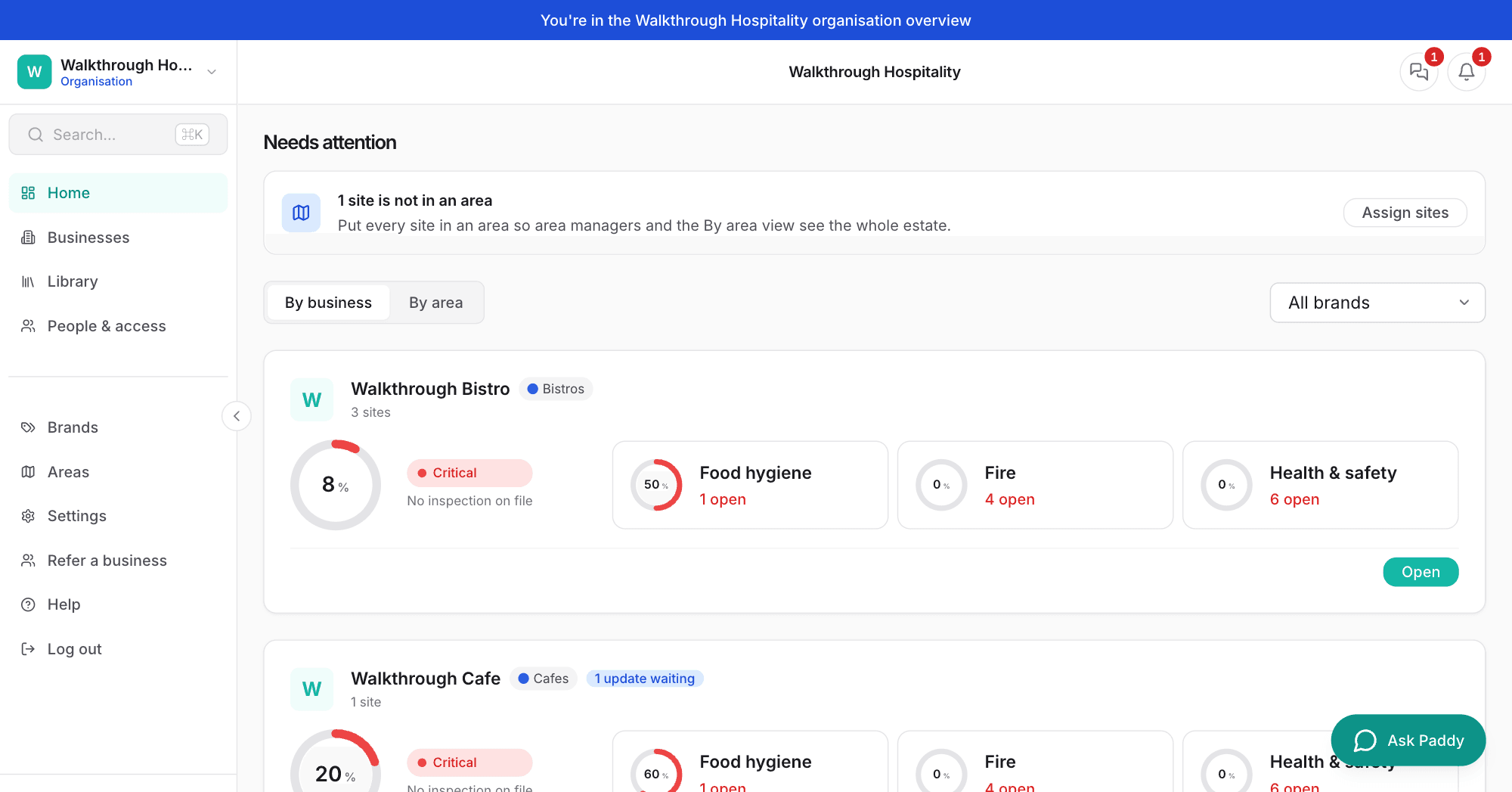The width and height of the screenshot is (1512, 792).
Task: Switch to By business view
Action: (x=328, y=303)
